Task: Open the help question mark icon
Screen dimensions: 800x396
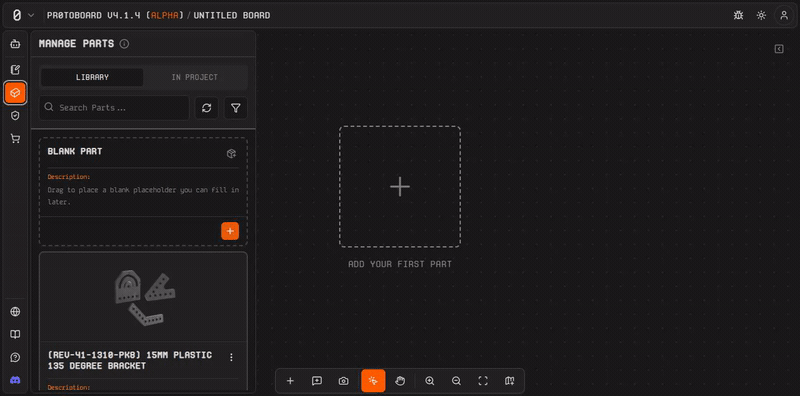Action: [15, 357]
